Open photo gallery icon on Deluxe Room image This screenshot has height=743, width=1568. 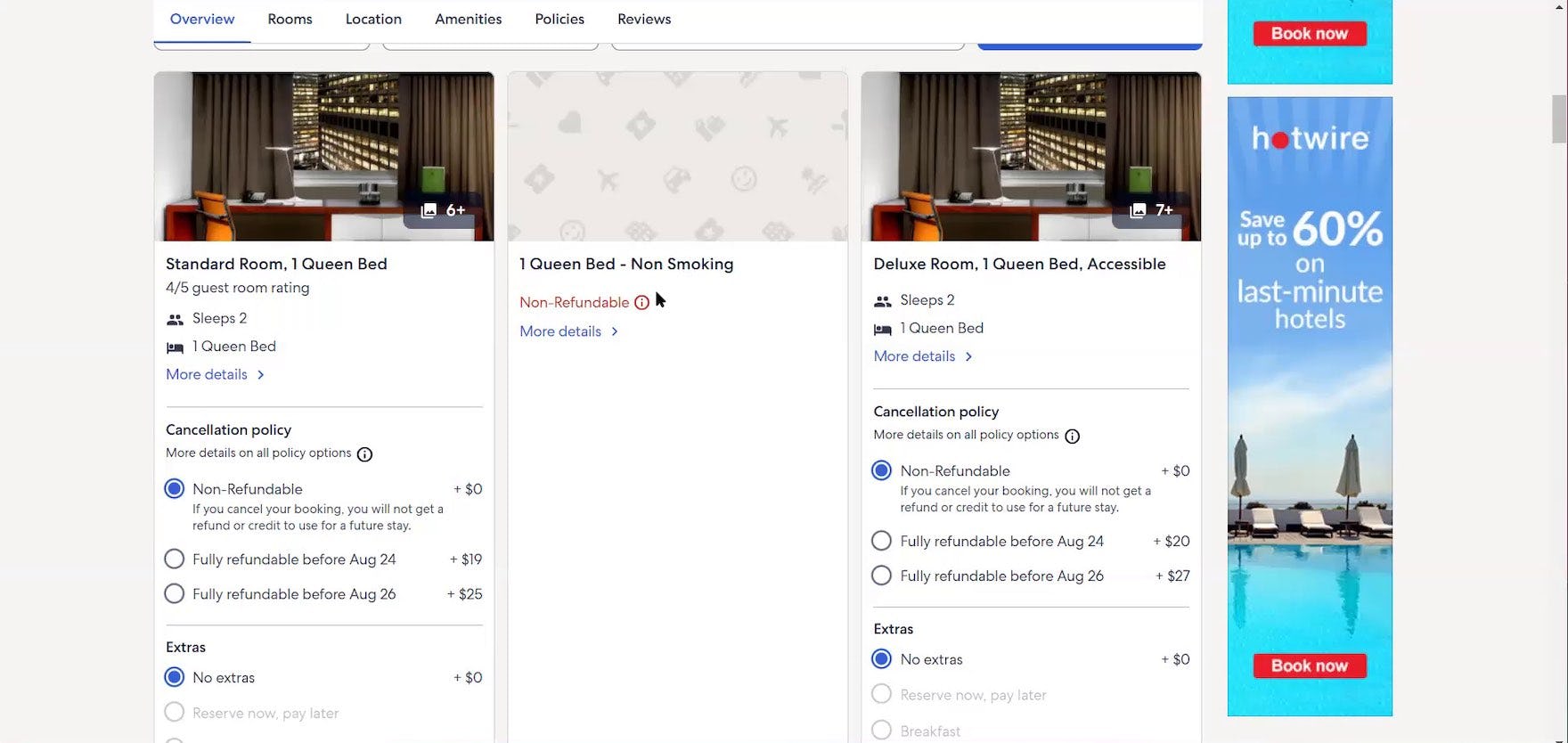pos(1151,210)
